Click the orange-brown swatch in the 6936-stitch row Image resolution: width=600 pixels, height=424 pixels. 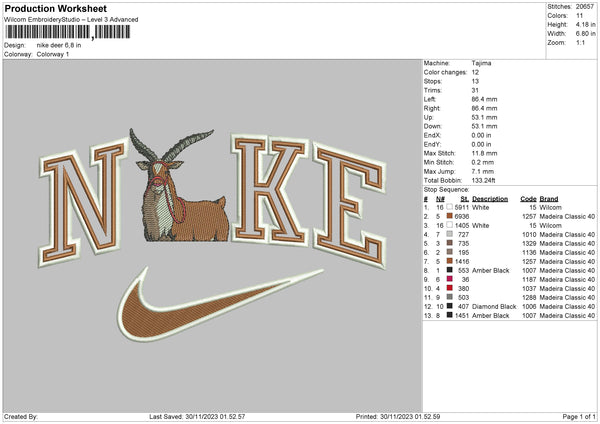(x=449, y=216)
